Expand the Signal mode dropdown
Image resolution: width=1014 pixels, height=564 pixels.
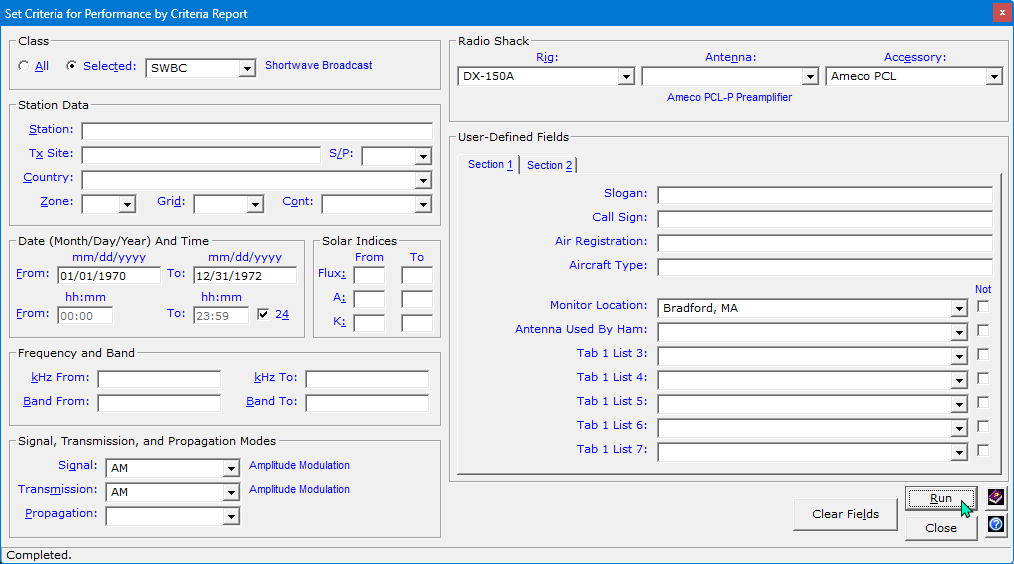click(x=231, y=469)
